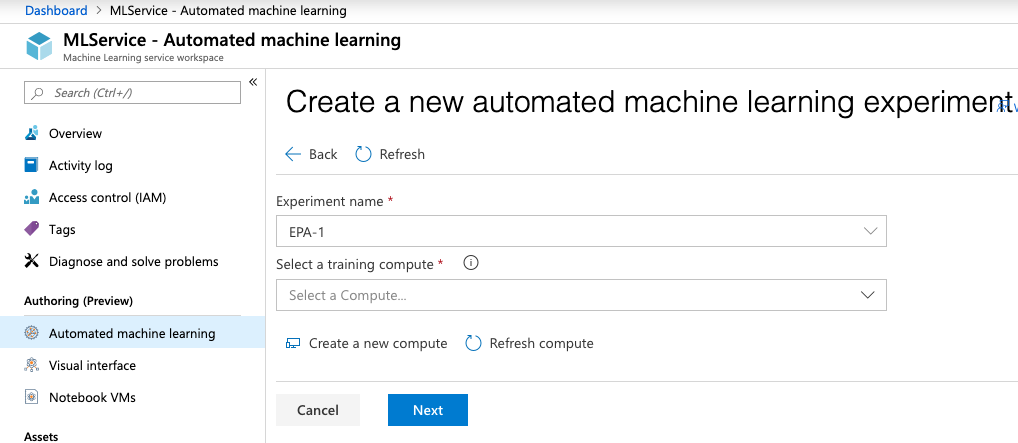Focus the Search (Ctrl+/) input field
The width and height of the screenshot is (1018, 443).
(132, 93)
